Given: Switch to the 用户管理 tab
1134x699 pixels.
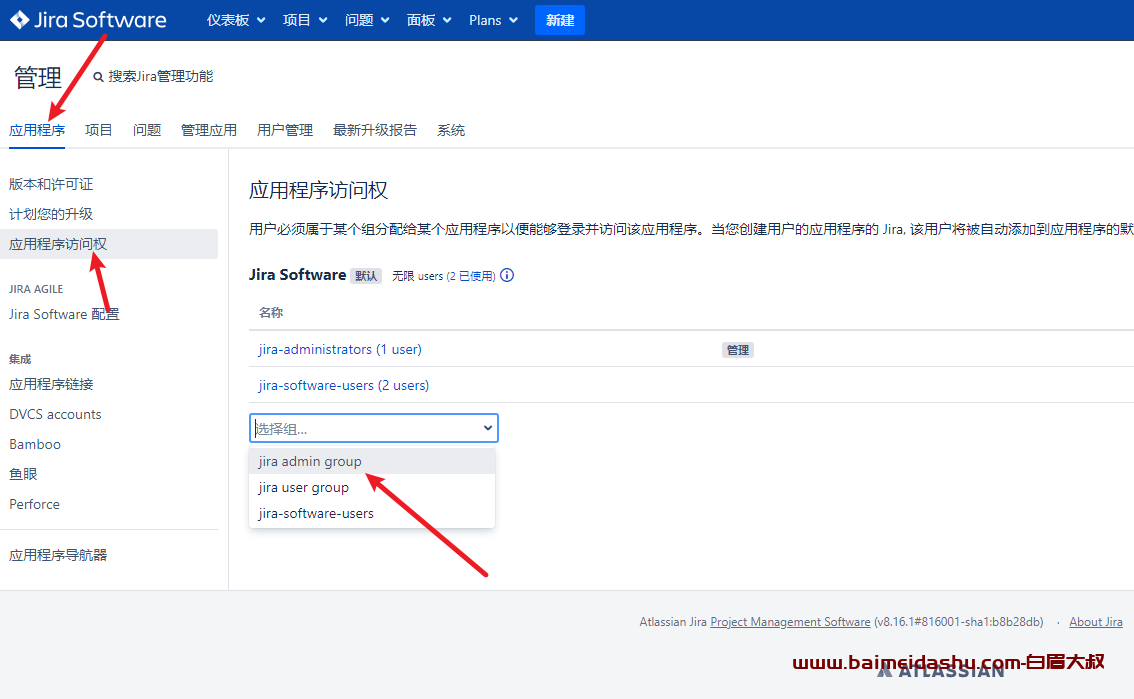Looking at the screenshot, I should tap(285, 130).
